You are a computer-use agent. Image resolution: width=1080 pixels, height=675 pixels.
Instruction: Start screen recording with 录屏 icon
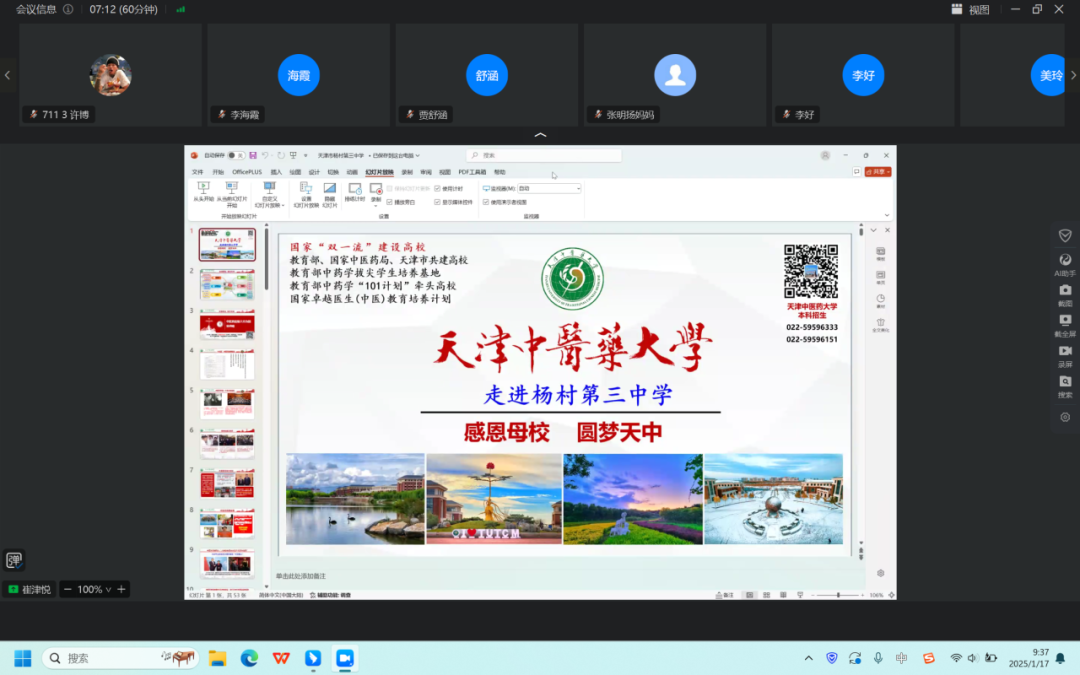[x=1065, y=354]
